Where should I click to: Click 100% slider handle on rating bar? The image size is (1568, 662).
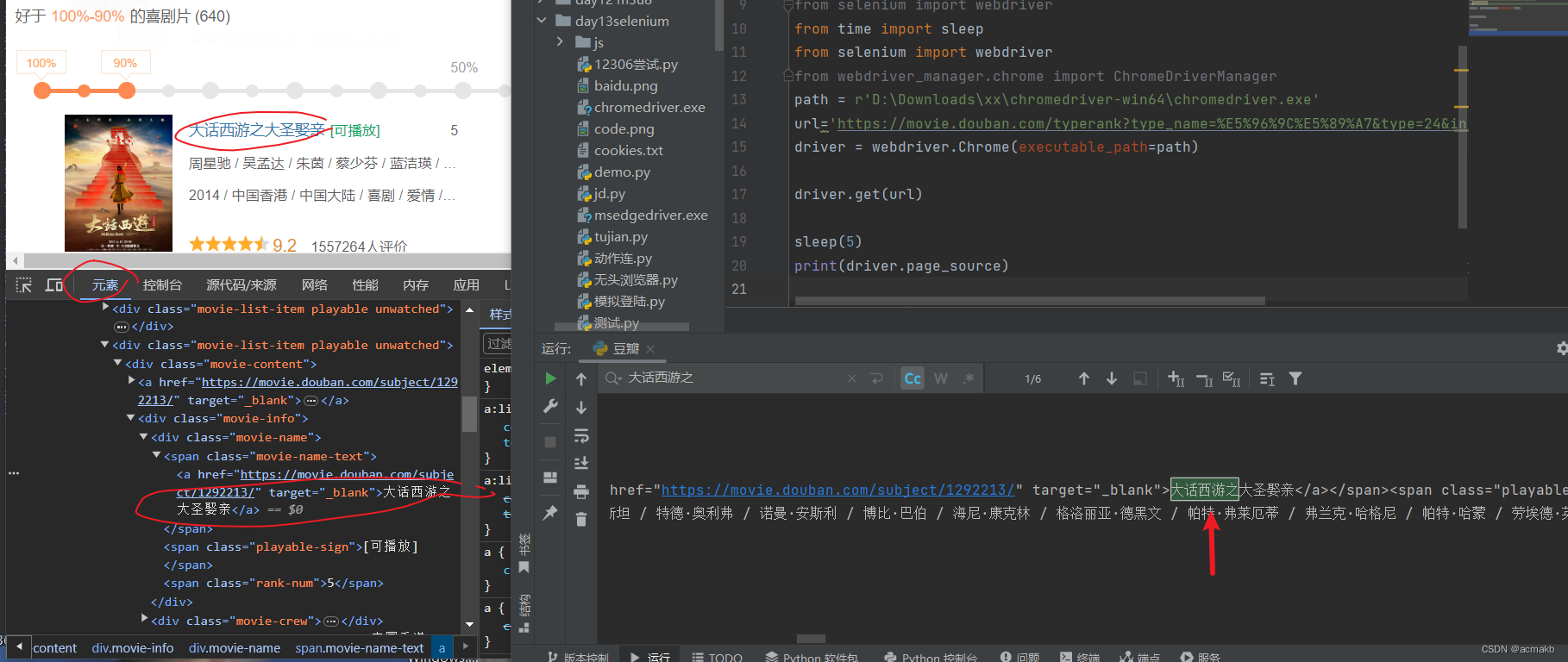41,91
